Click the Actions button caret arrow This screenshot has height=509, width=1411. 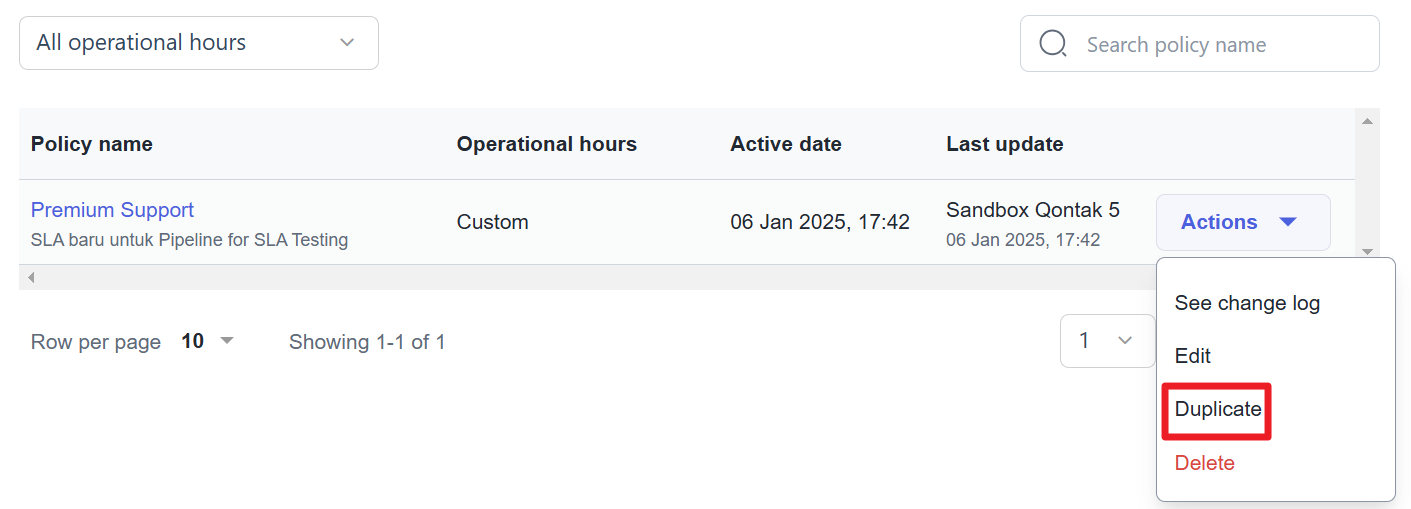coord(1288,222)
